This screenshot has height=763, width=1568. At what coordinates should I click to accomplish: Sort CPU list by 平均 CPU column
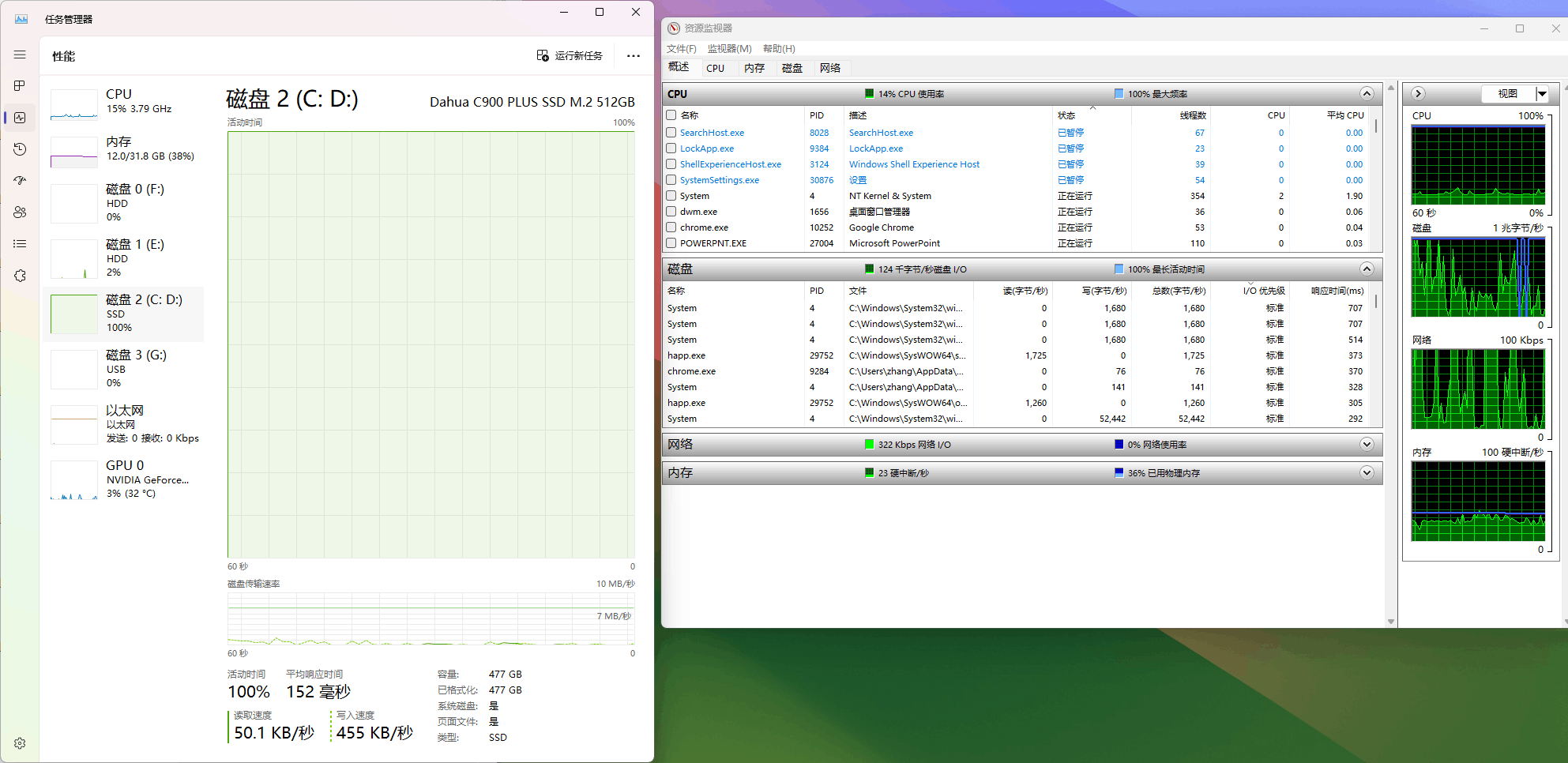point(1331,115)
